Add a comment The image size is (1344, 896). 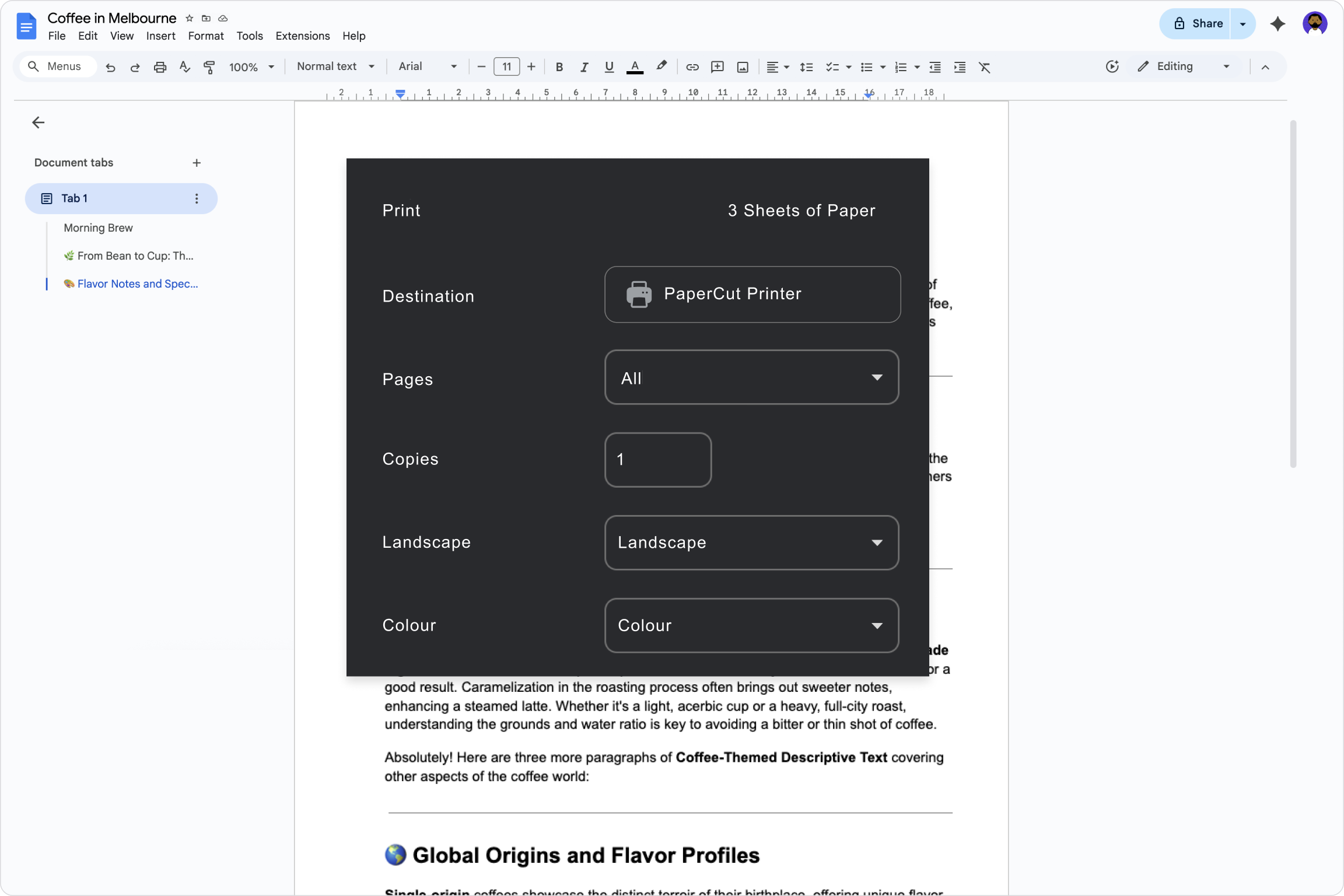[717, 66]
